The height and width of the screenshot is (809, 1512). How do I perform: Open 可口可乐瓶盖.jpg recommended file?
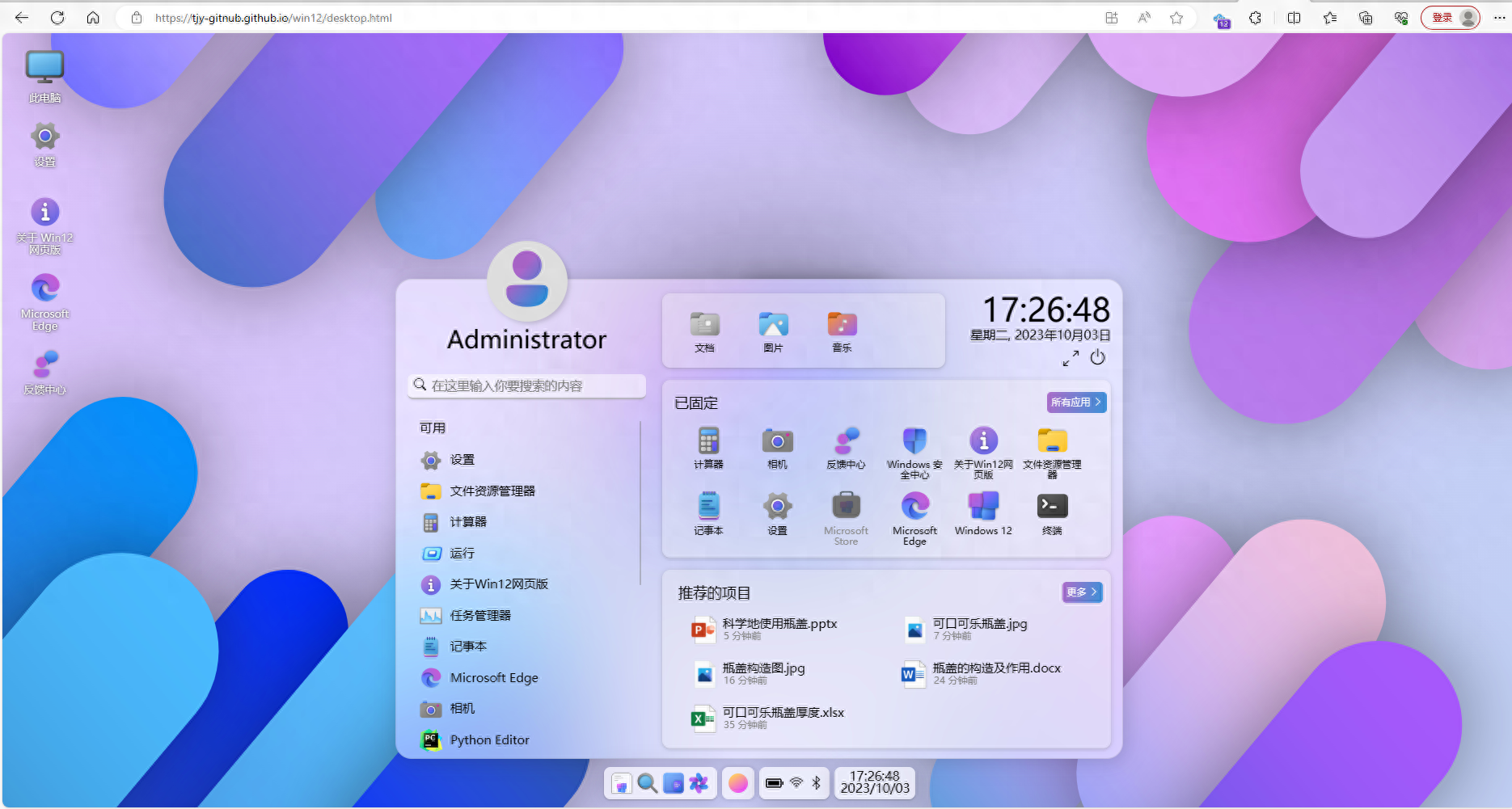click(966, 629)
